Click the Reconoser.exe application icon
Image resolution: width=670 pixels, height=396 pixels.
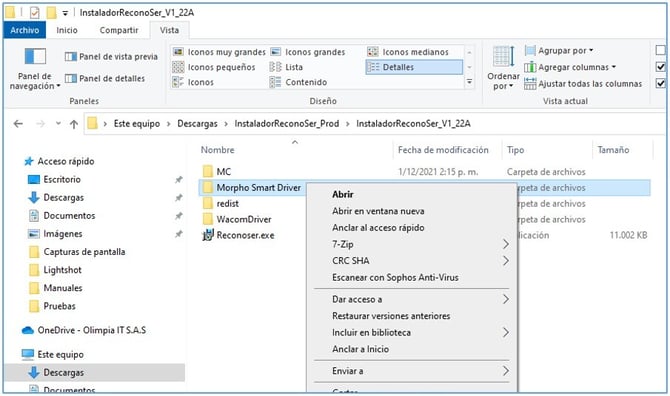(x=208, y=235)
